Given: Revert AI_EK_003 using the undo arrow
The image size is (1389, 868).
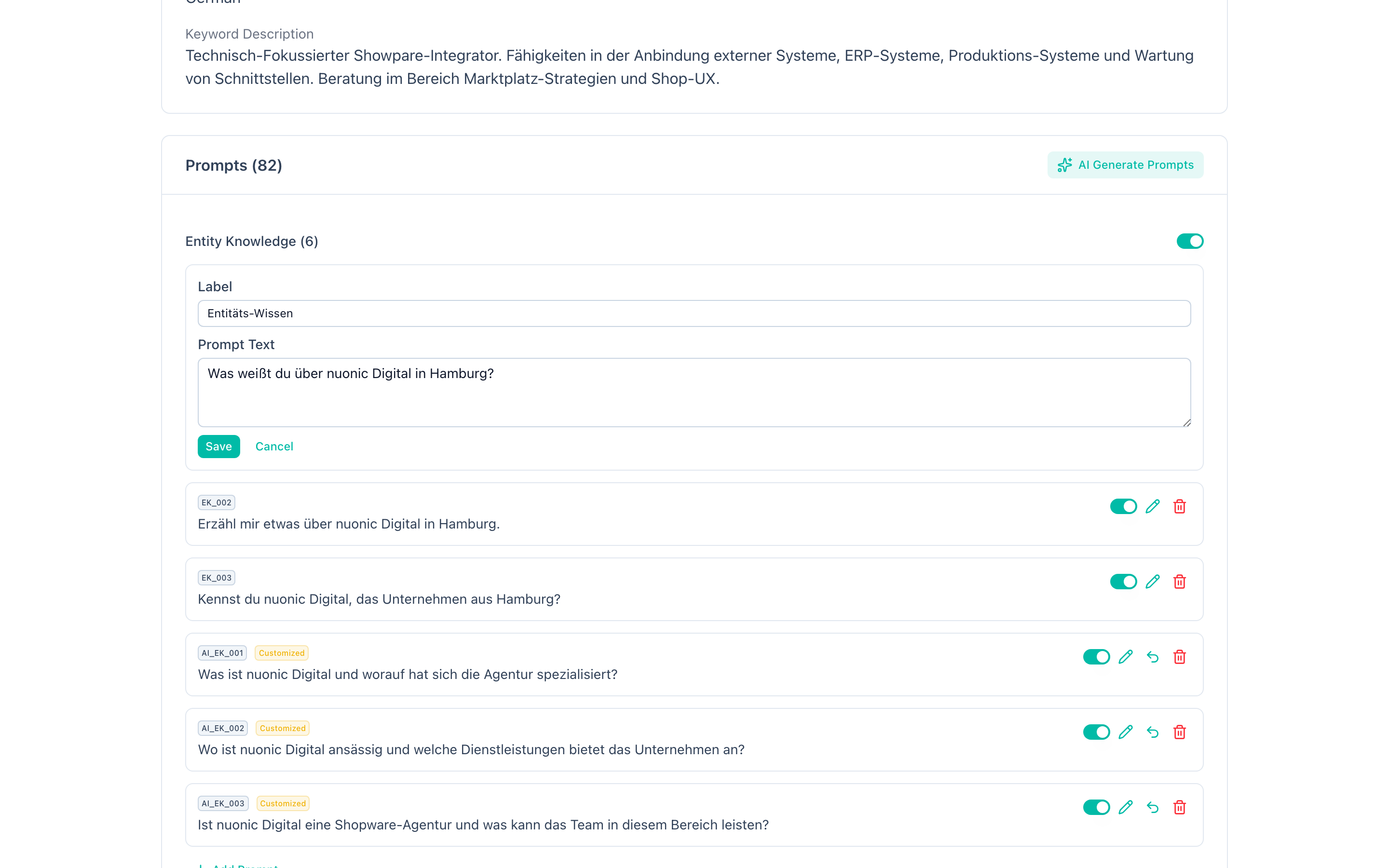Looking at the screenshot, I should click(1153, 807).
